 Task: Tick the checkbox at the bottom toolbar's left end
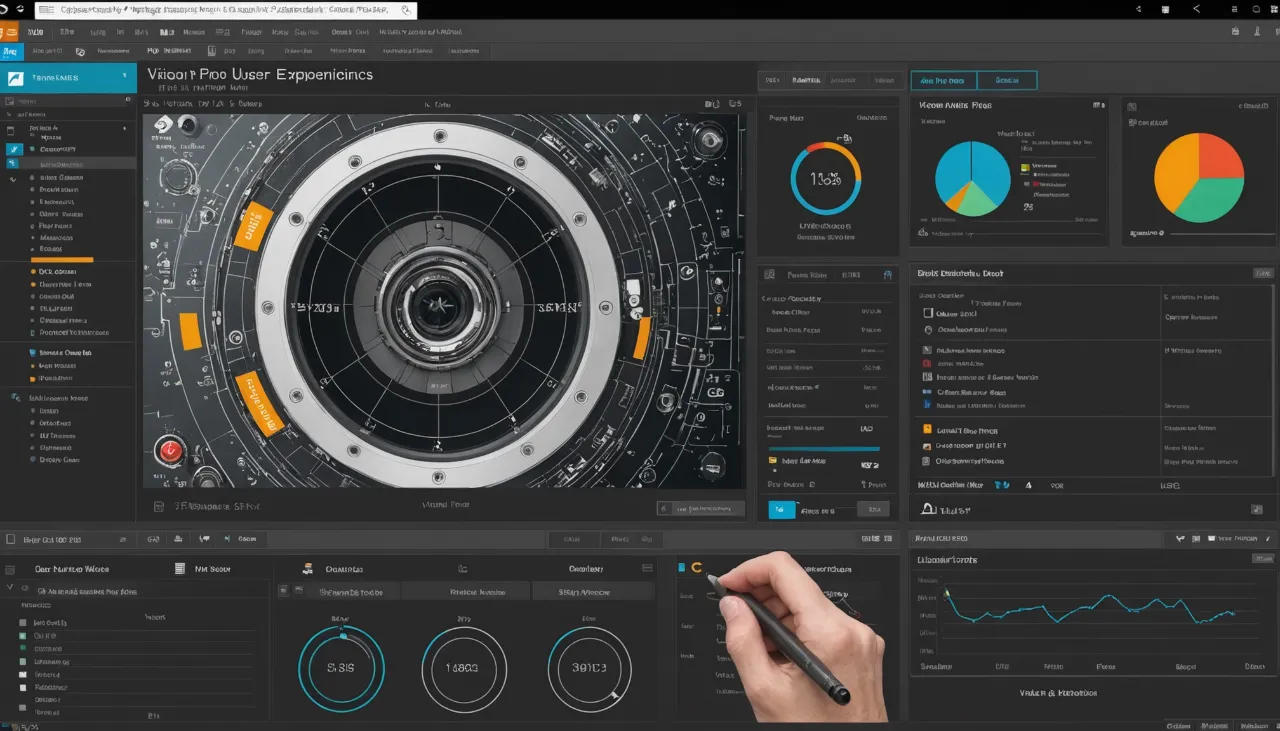click(10, 539)
